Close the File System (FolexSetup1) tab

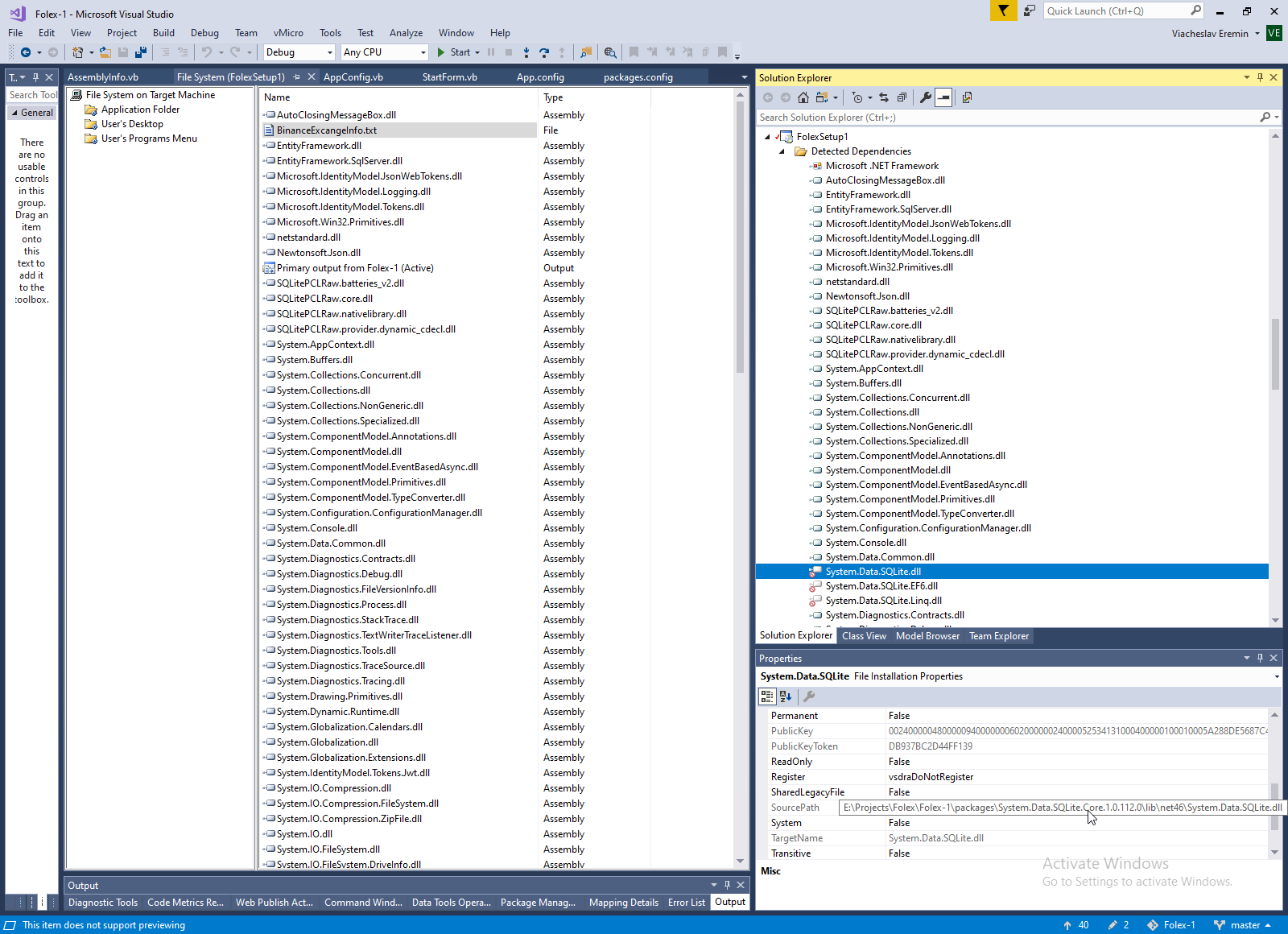point(312,77)
